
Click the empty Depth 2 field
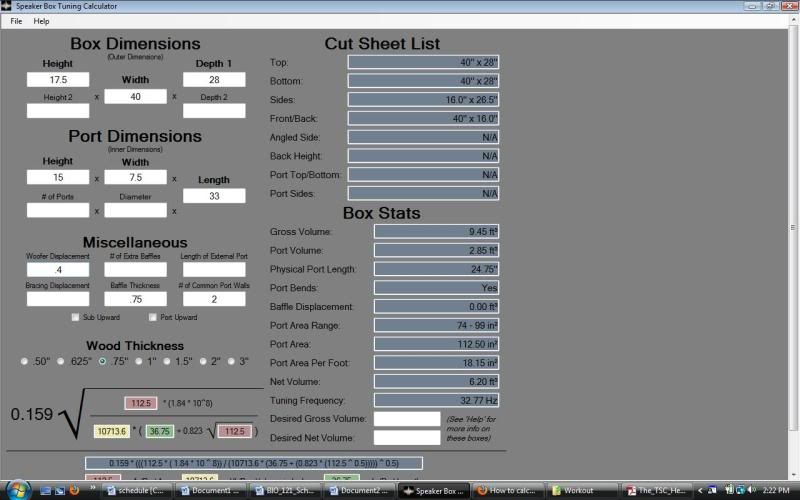[214, 111]
